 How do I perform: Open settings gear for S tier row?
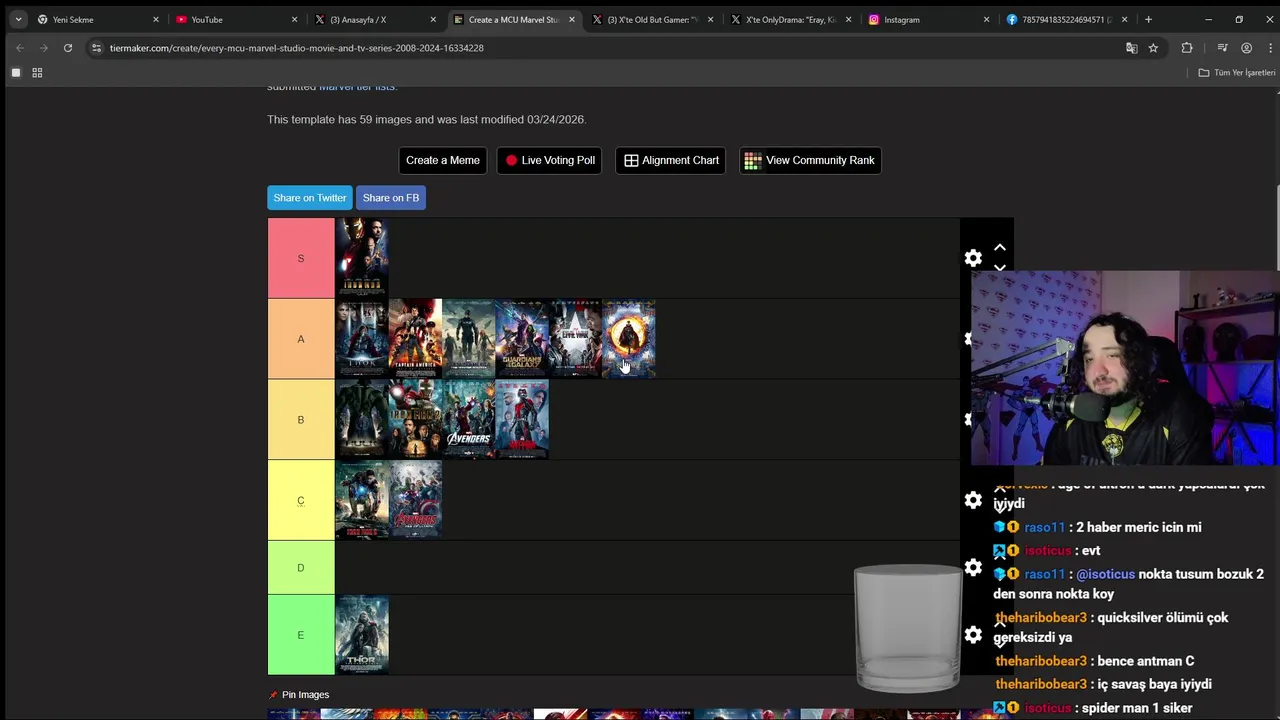(x=973, y=258)
